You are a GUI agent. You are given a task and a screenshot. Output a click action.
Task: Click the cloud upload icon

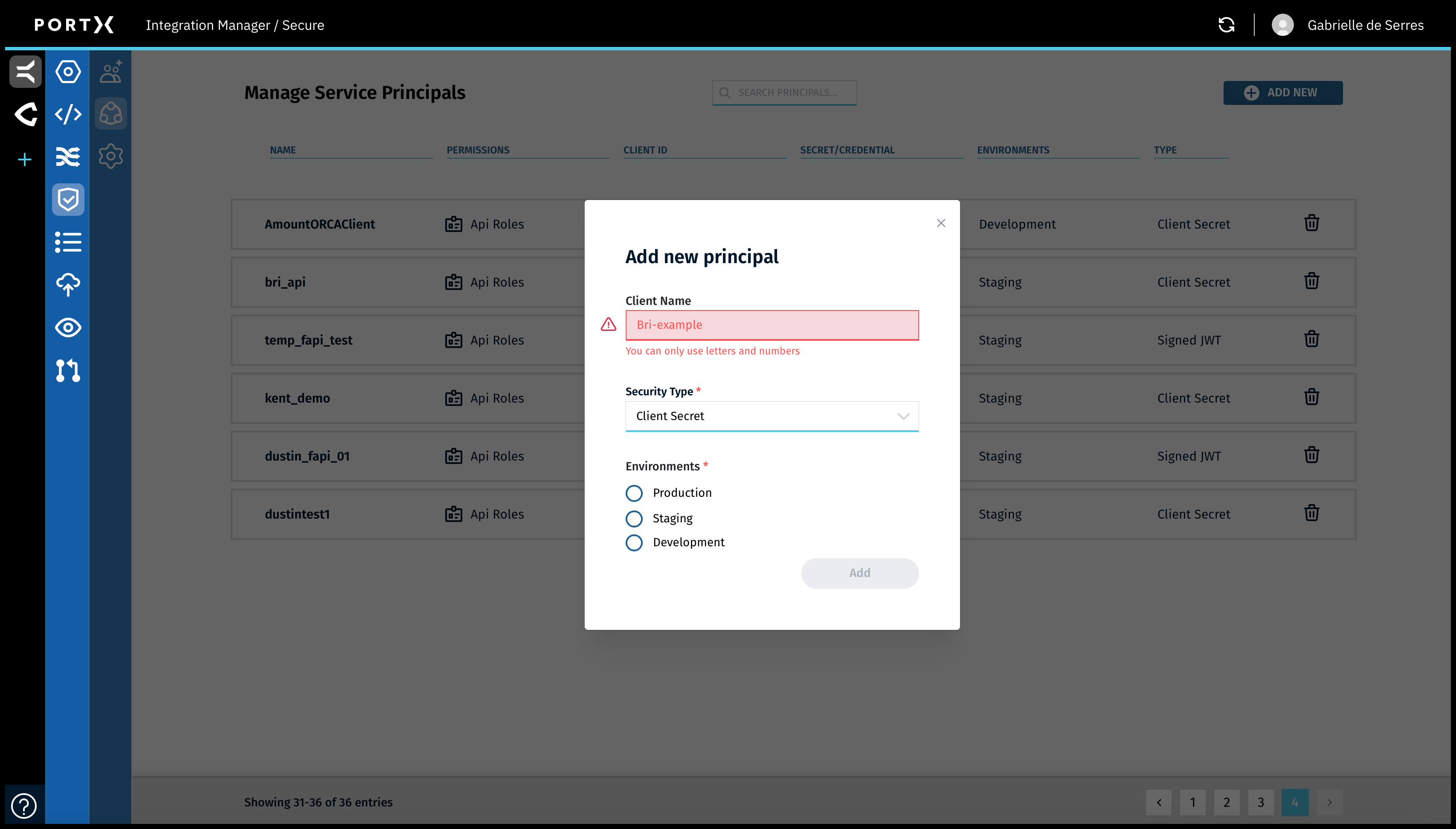tap(68, 285)
